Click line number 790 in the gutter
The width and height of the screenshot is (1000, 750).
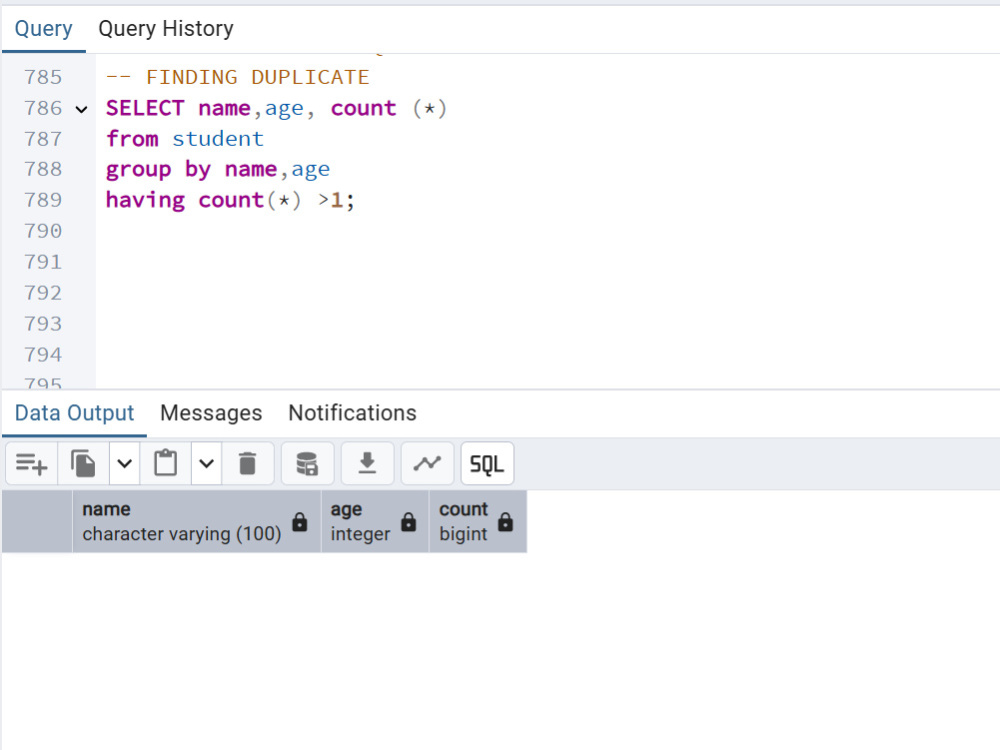[43, 231]
